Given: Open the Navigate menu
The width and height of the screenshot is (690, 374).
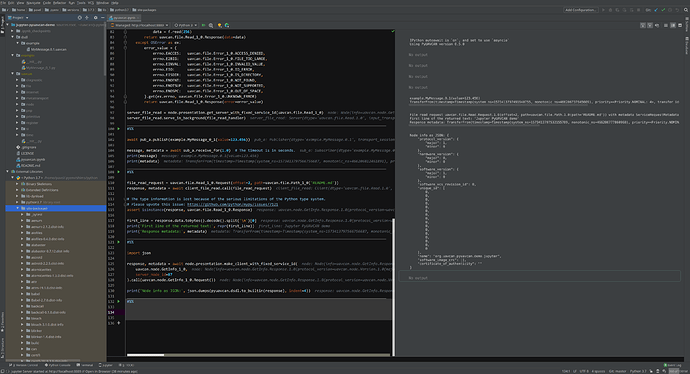Looking at the screenshot, I should point(33,3).
